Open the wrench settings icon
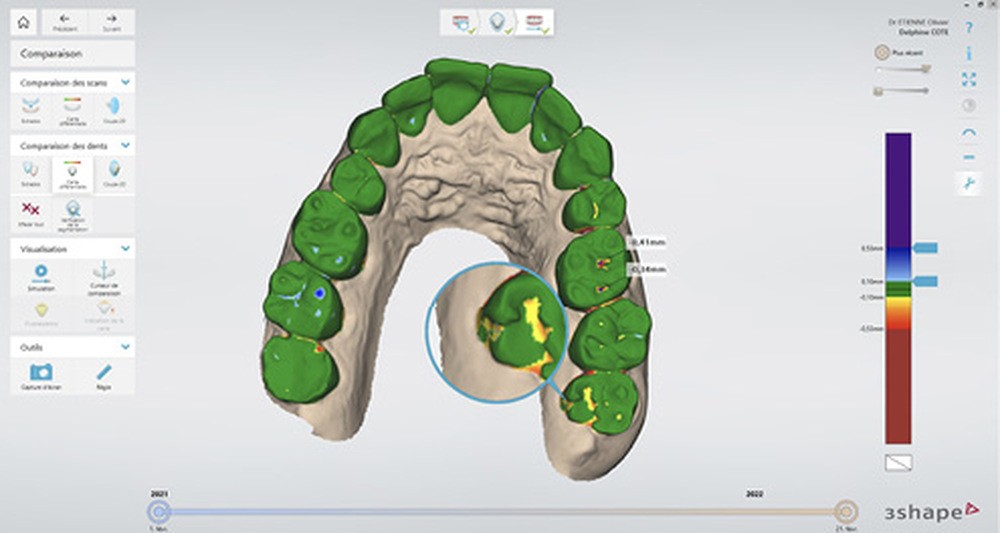The width and height of the screenshot is (1000, 533). 968,183
